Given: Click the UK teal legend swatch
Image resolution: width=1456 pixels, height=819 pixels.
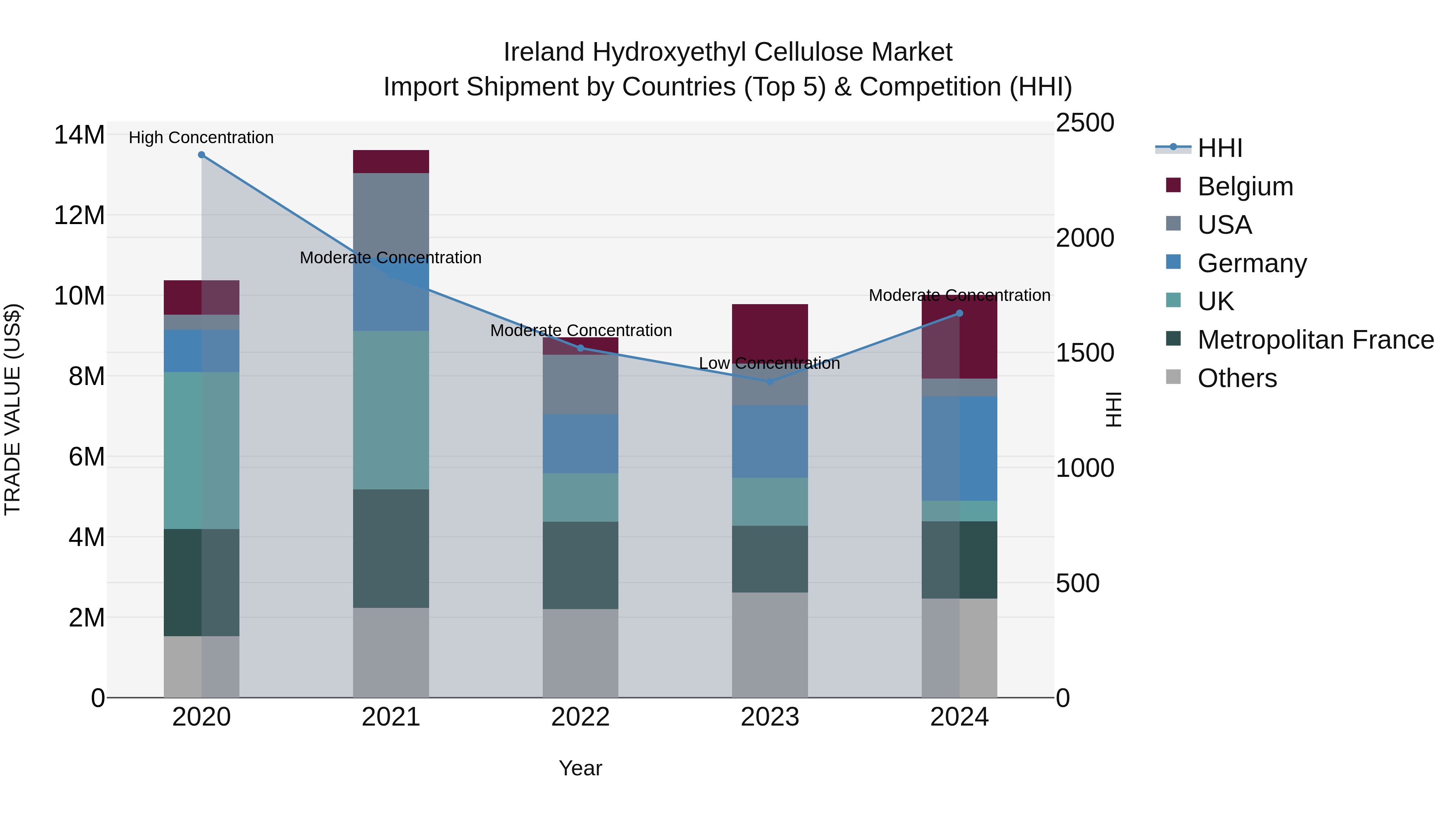Looking at the screenshot, I should (1173, 300).
